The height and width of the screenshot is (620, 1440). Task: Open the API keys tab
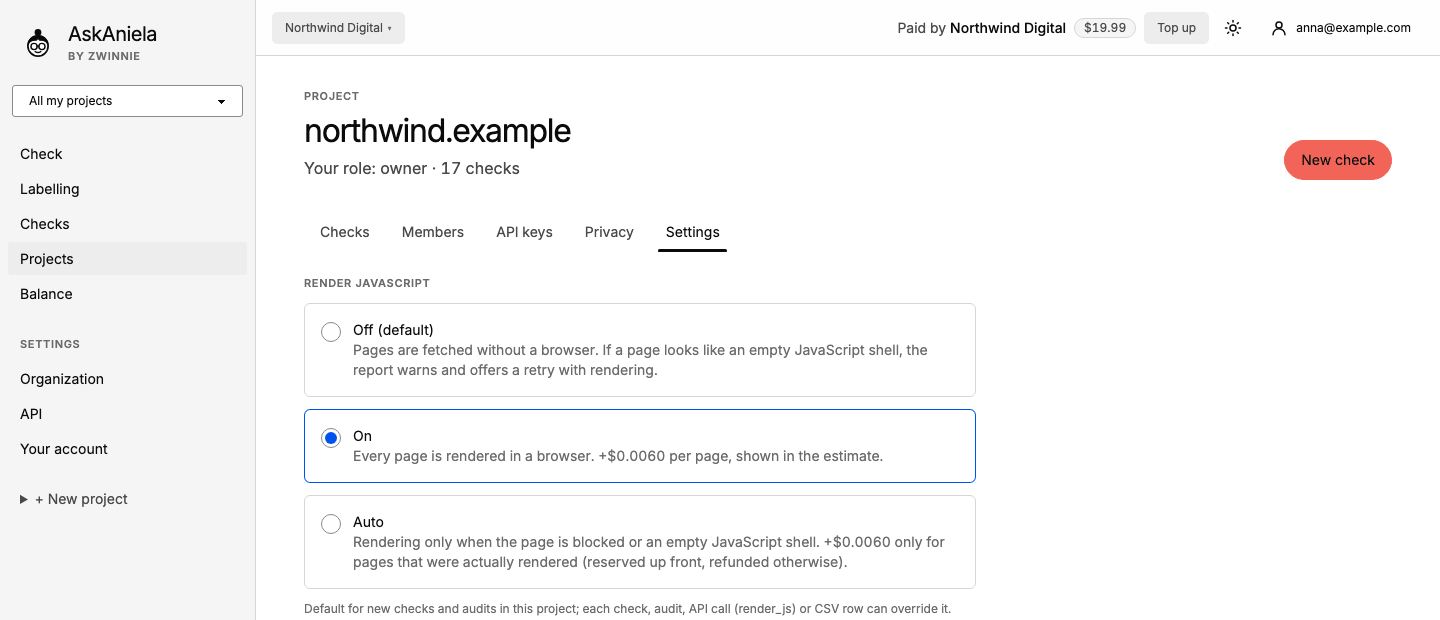(524, 232)
